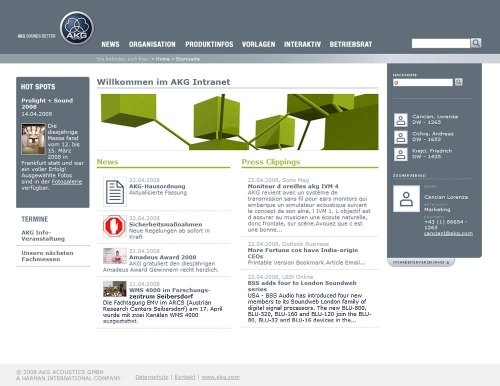
Task: Open the BETRIEBSRAT menu
Action: coord(351,44)
